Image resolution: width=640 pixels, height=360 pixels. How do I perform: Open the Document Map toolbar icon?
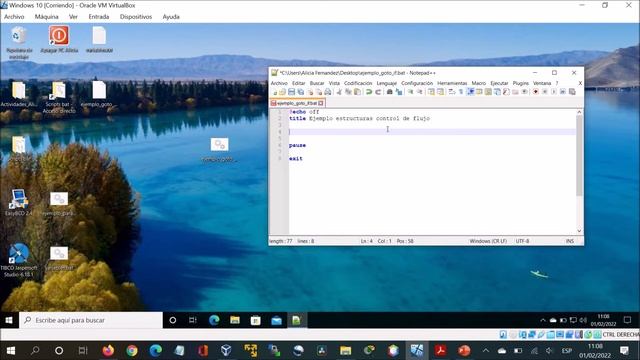(488, 92)
